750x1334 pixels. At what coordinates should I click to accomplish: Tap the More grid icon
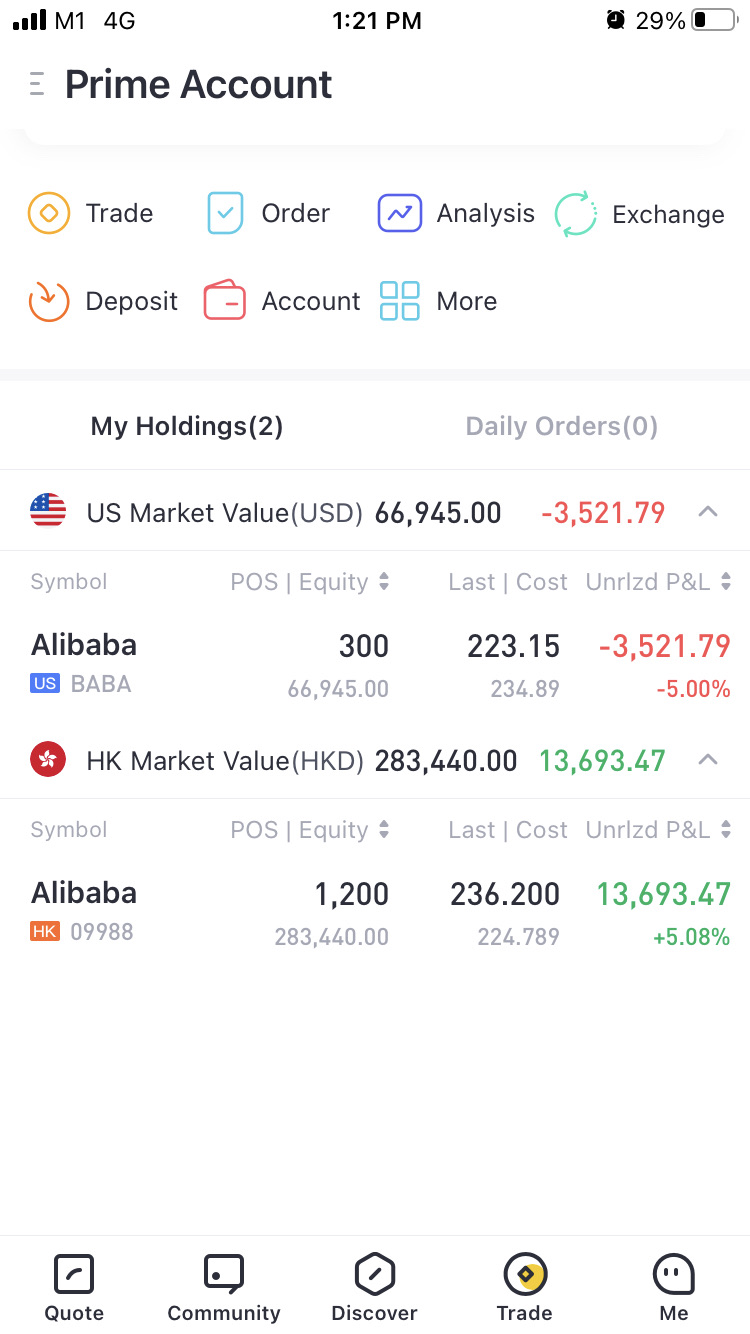[x=400, y=301]
